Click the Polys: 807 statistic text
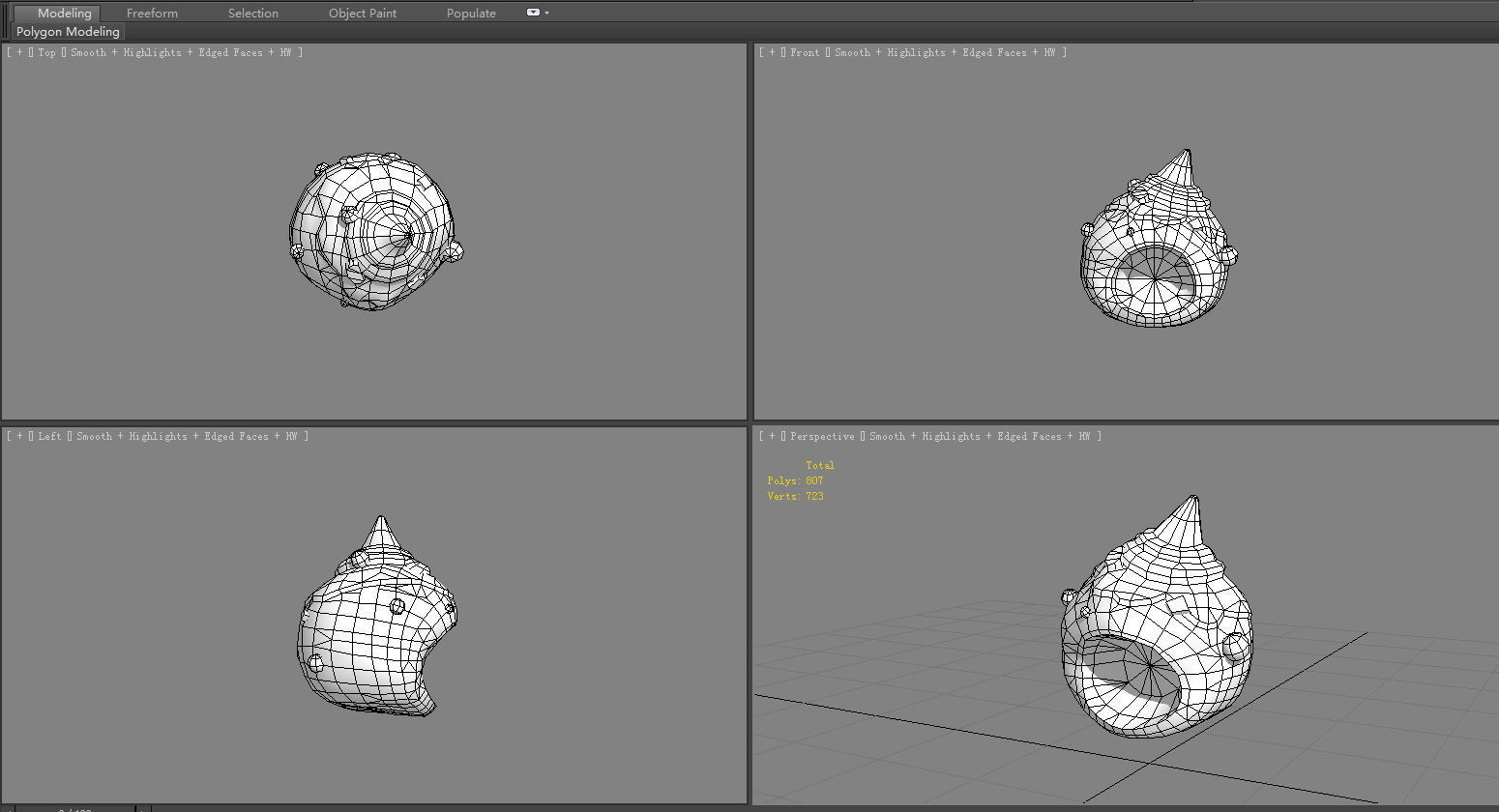The image size is (1499, 812). click(x=795, y=480)
